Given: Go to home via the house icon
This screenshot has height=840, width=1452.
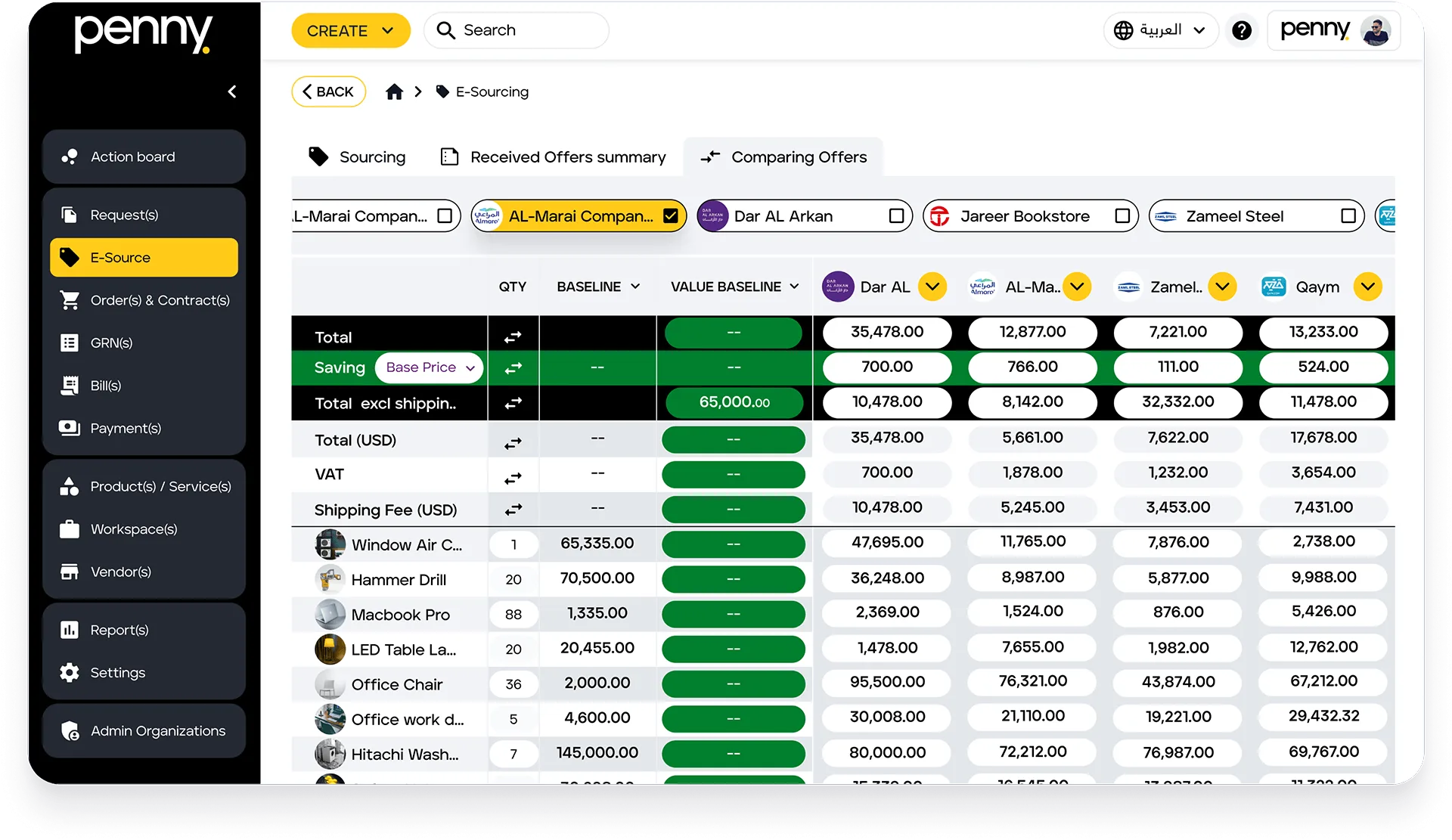Looking at the screenshot, I should click(394, 91).
